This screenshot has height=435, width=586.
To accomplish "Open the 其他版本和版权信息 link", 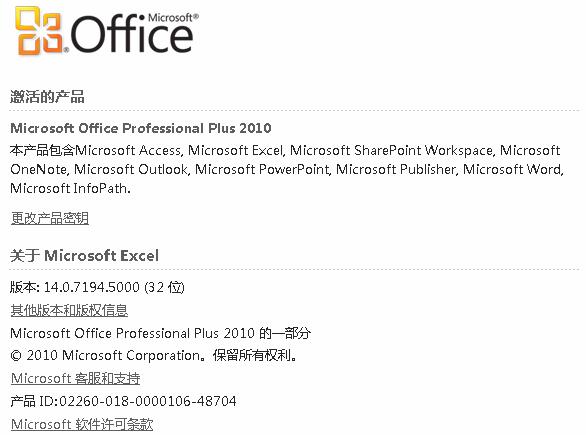I will click(x=69, y=310).
